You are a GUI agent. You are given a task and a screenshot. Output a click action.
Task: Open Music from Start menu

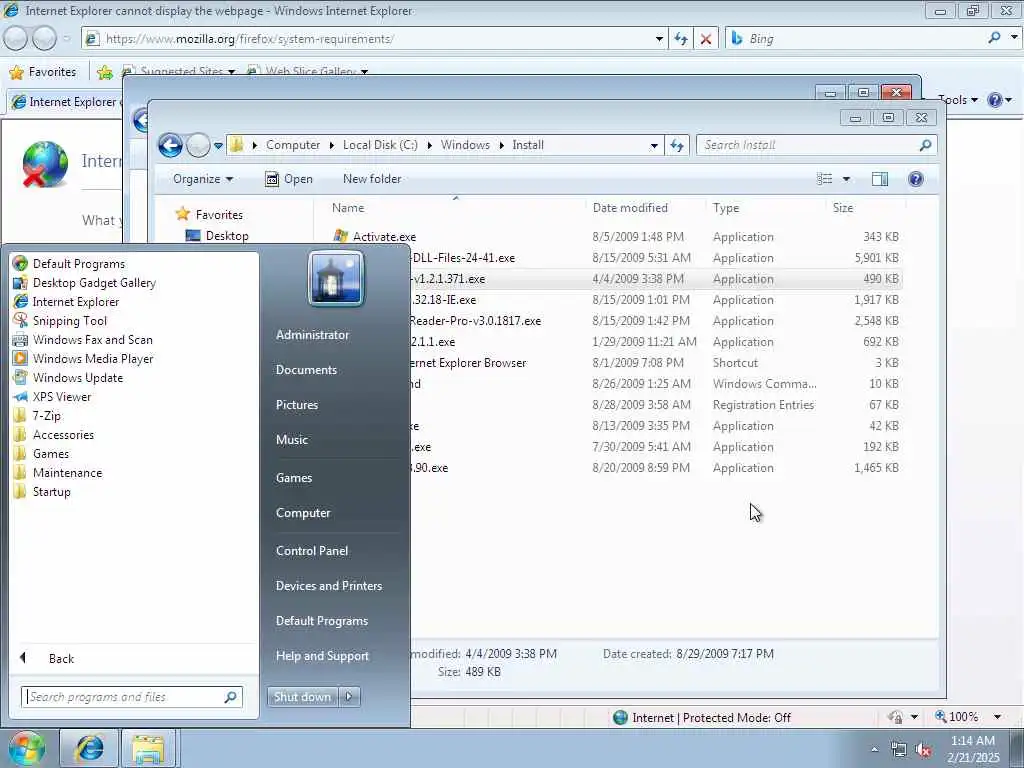click(291, 440)
